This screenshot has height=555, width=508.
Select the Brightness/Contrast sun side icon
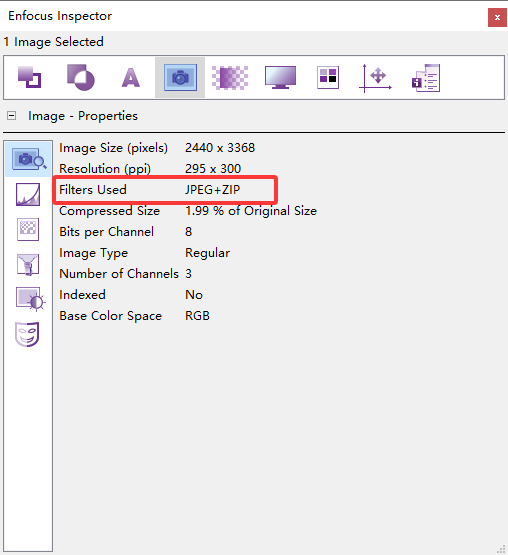tap(30, 299)
